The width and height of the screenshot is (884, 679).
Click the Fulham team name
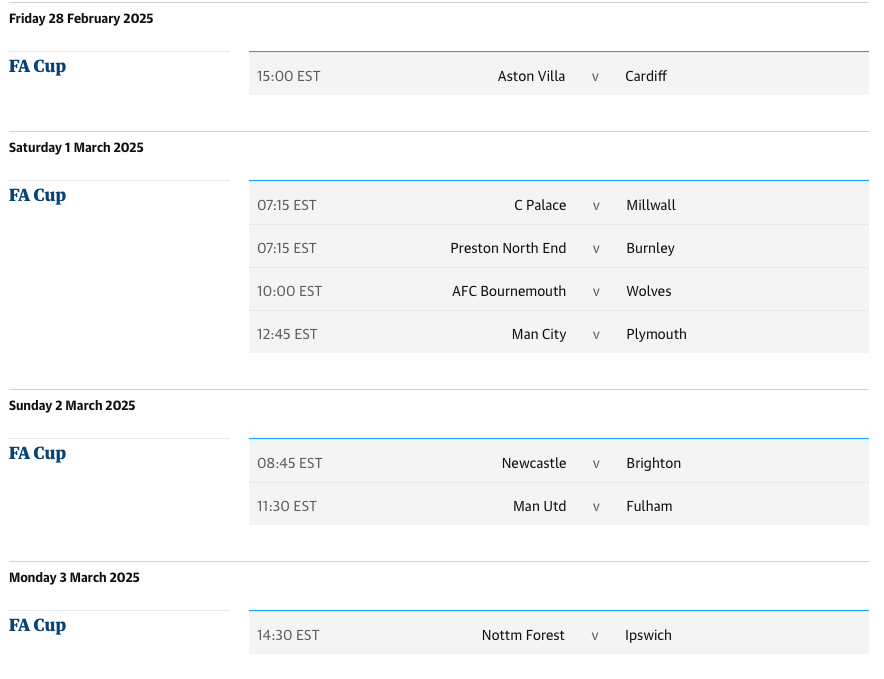pos(649,506)
